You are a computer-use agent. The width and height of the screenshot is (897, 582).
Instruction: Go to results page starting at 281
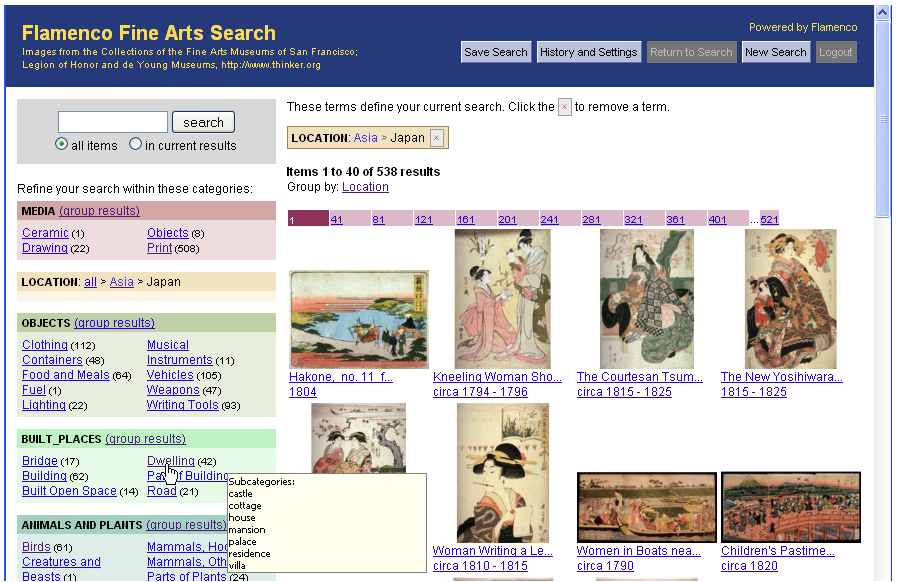coord(592,219)
